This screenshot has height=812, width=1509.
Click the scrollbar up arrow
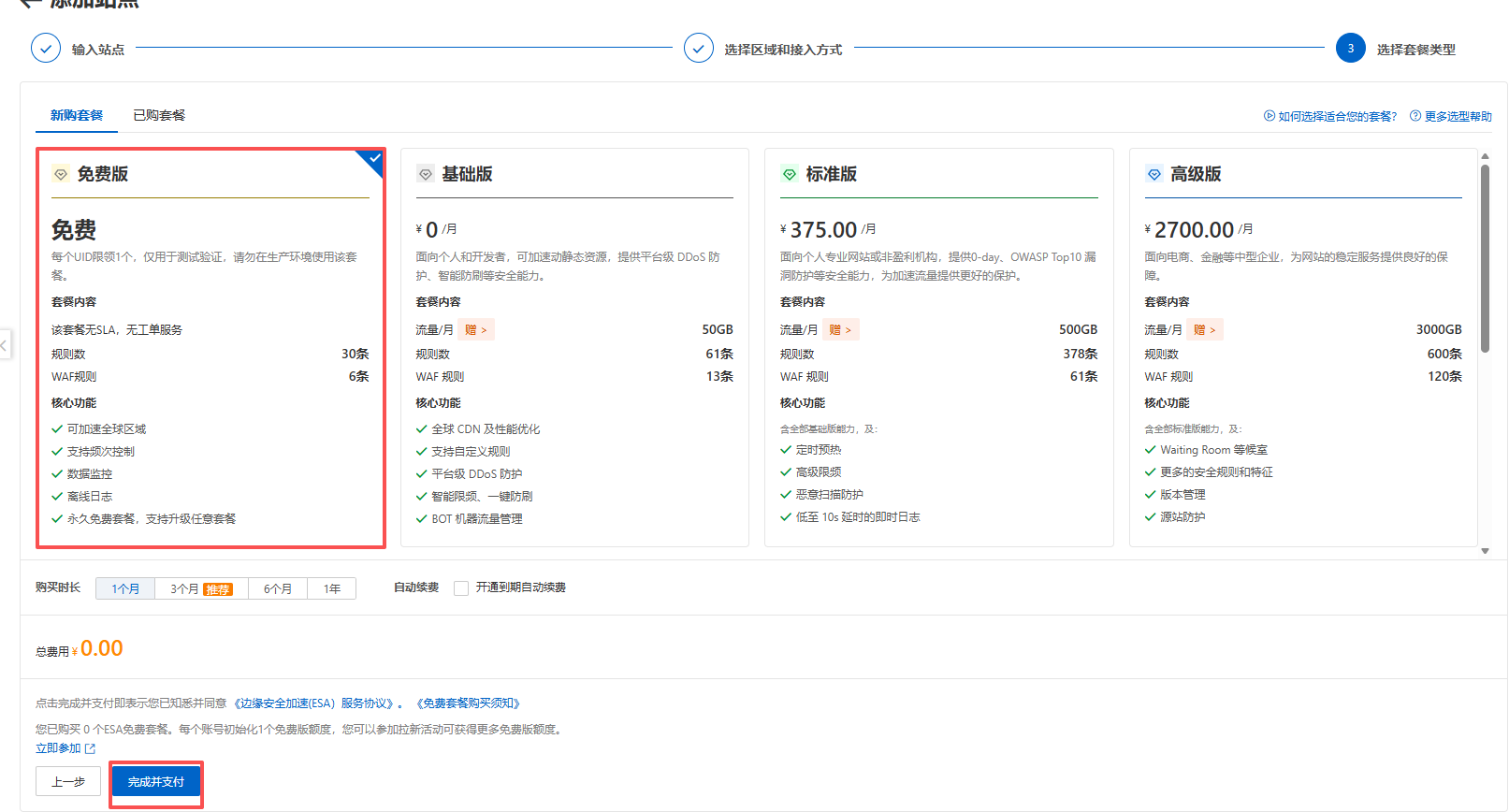(x=1485, y=156)
